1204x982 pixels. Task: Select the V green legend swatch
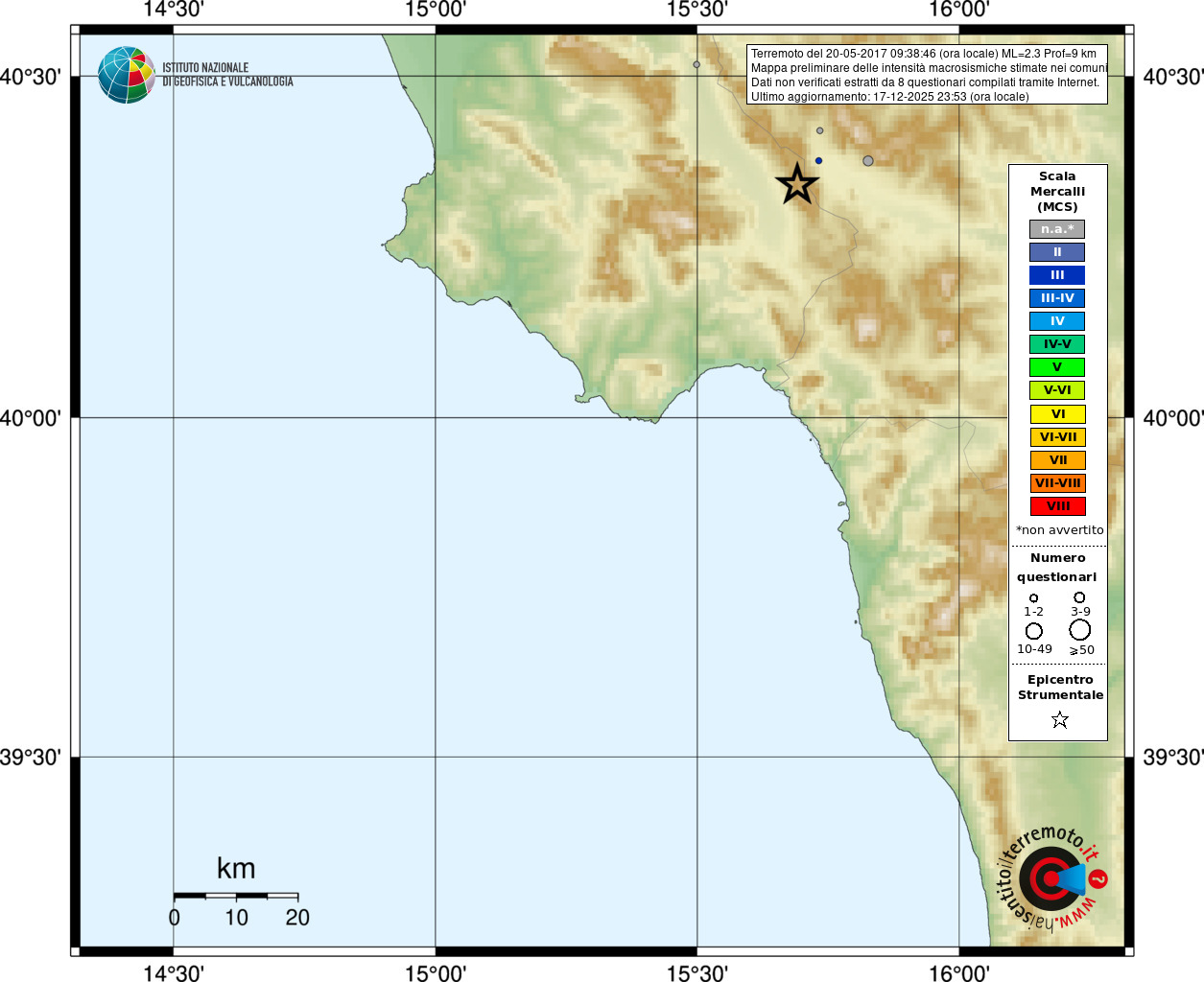(x=1057, y=367)
